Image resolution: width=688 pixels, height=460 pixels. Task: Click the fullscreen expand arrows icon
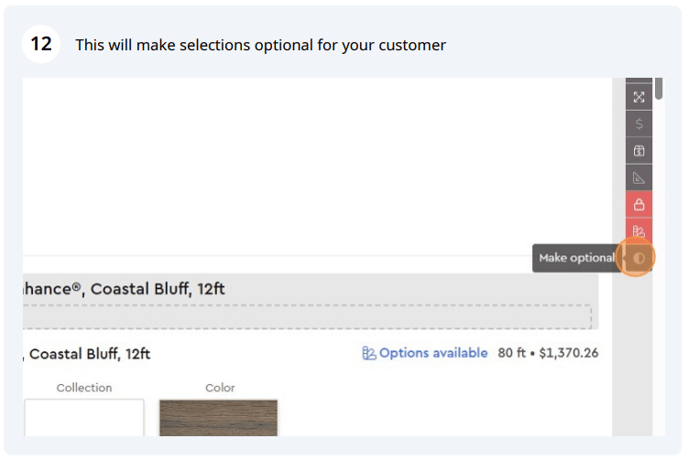click(639, 97)
